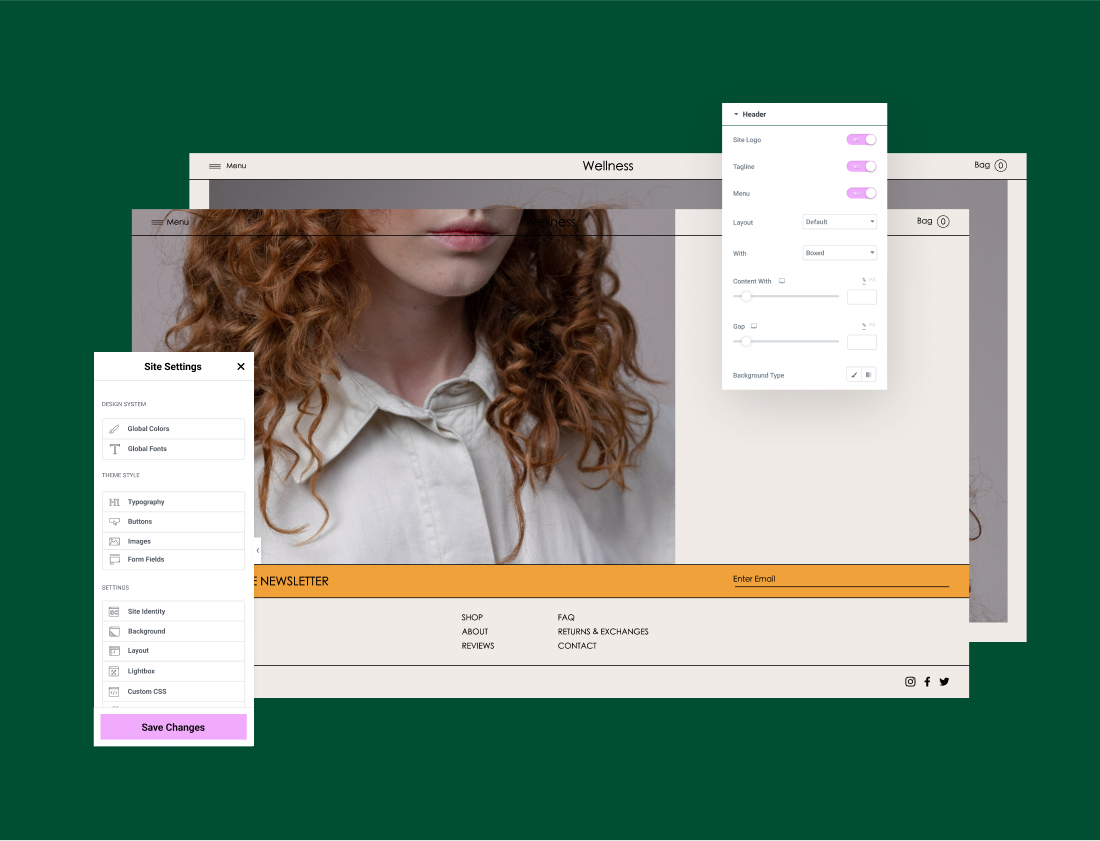Viewport: 1100px width, 841px height.
Task: Click the Enter Email newsletter field
Action: (x=840, y=579)
